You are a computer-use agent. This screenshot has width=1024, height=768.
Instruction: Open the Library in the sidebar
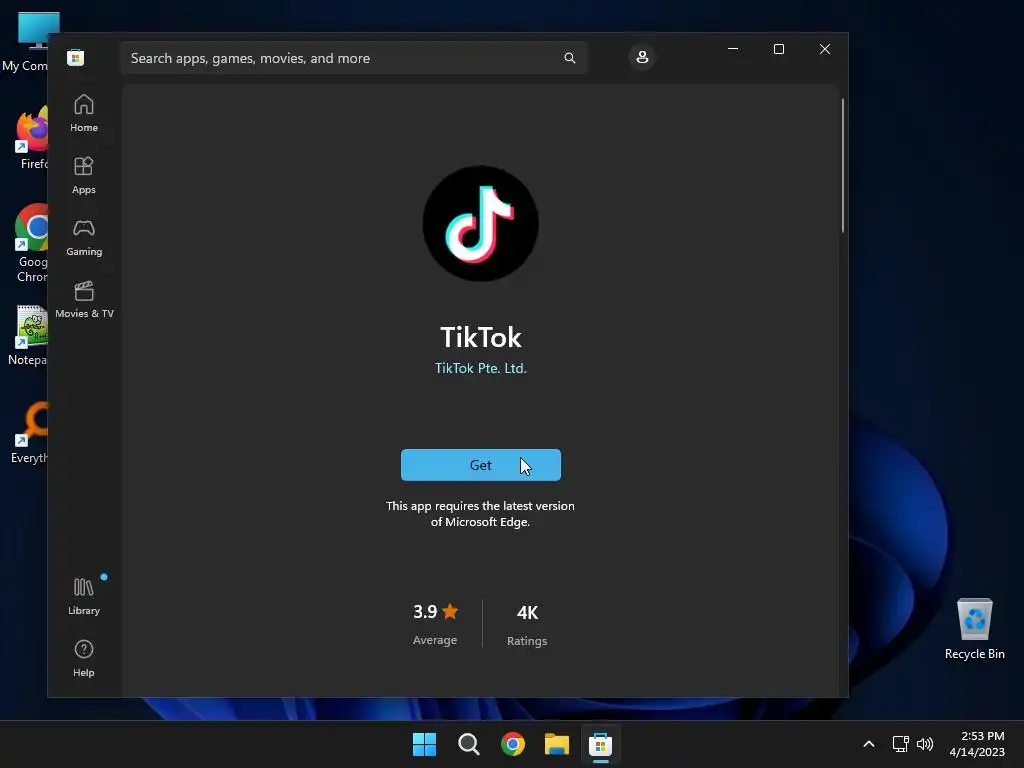click(84, 596)
